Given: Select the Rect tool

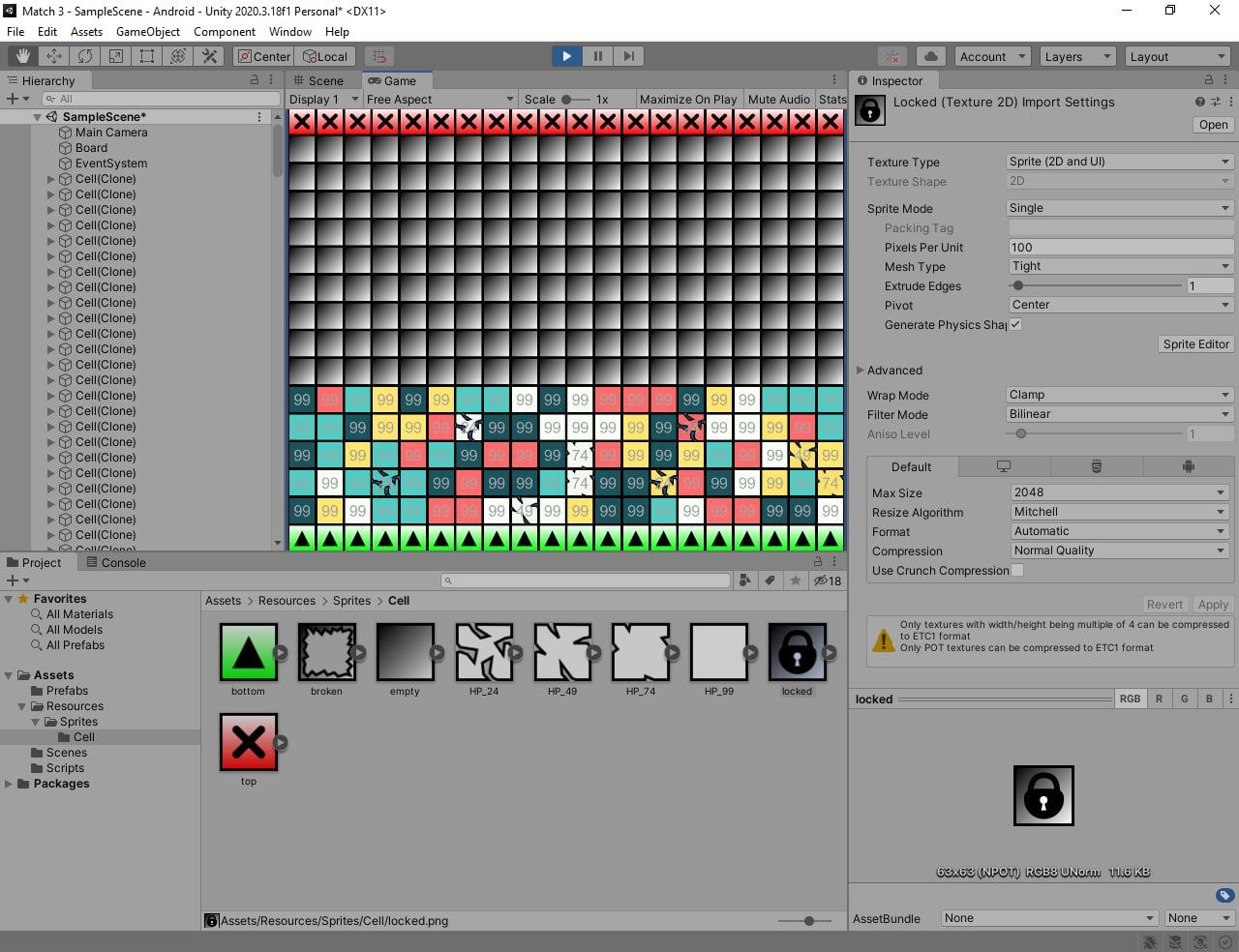Looking at the screenshot, I should tap(147, 56).
